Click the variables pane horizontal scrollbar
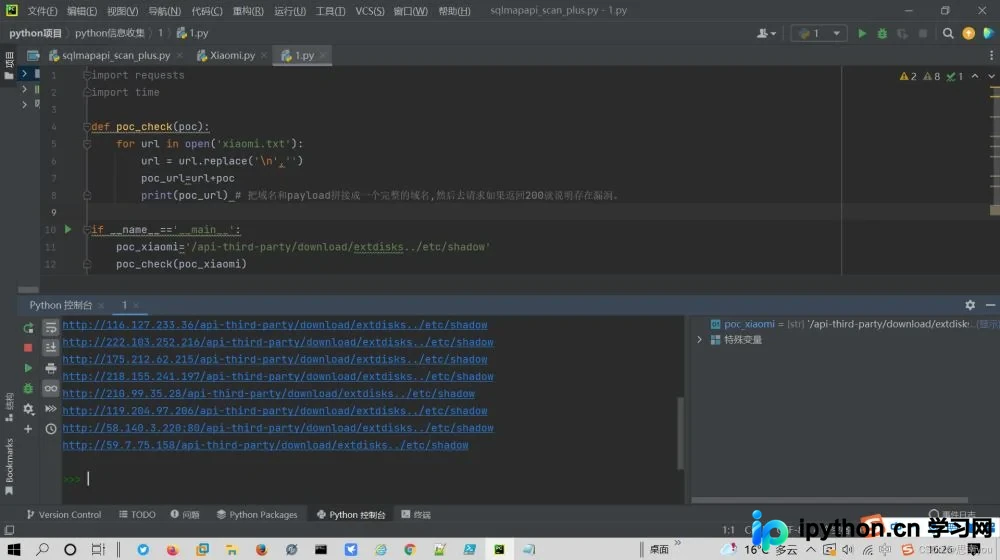Viewport: 1000px width, 560px height. pyautogui.click(x=829, y=500)
